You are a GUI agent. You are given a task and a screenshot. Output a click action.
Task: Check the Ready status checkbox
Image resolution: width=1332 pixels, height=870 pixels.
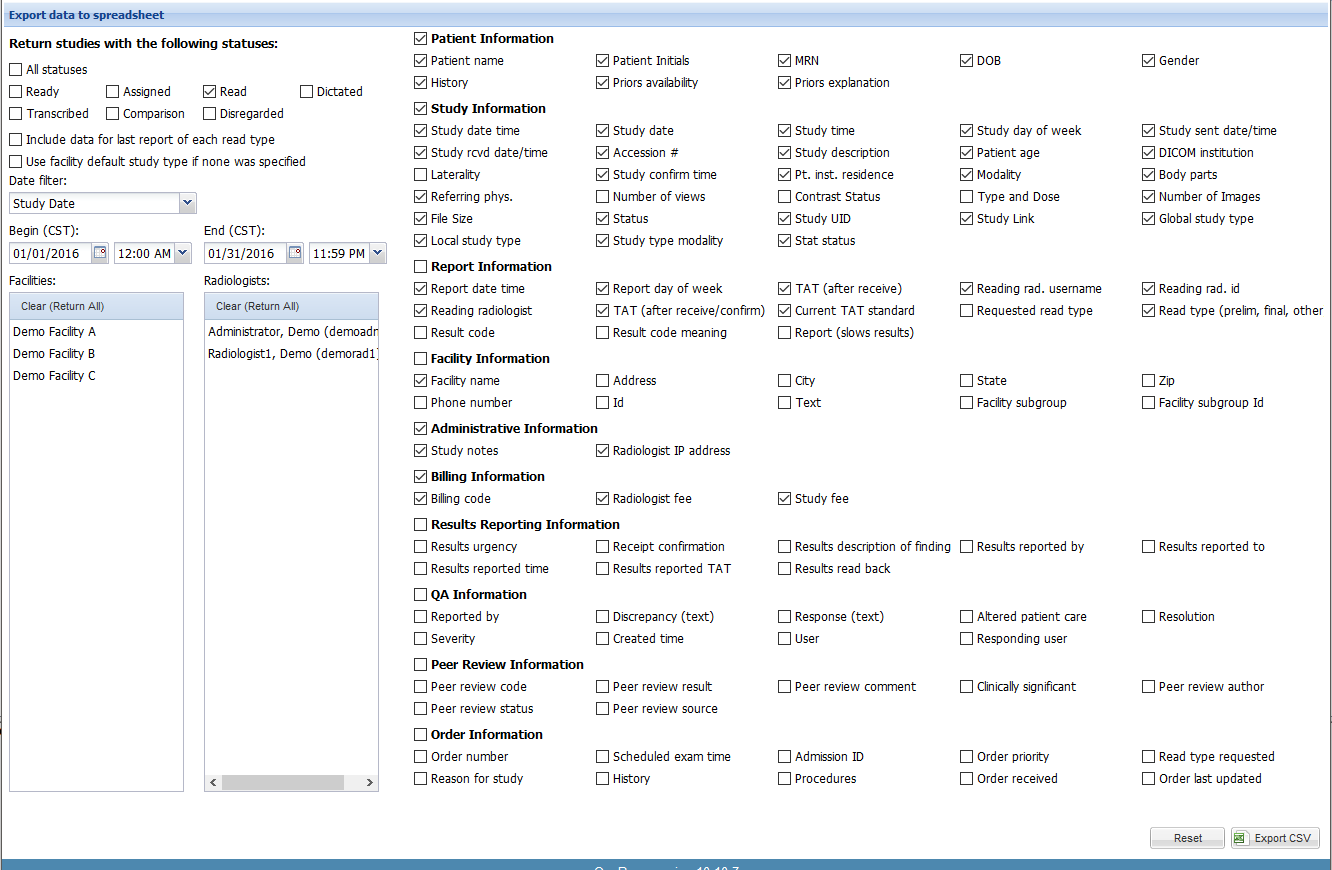[x=15, y=92]
